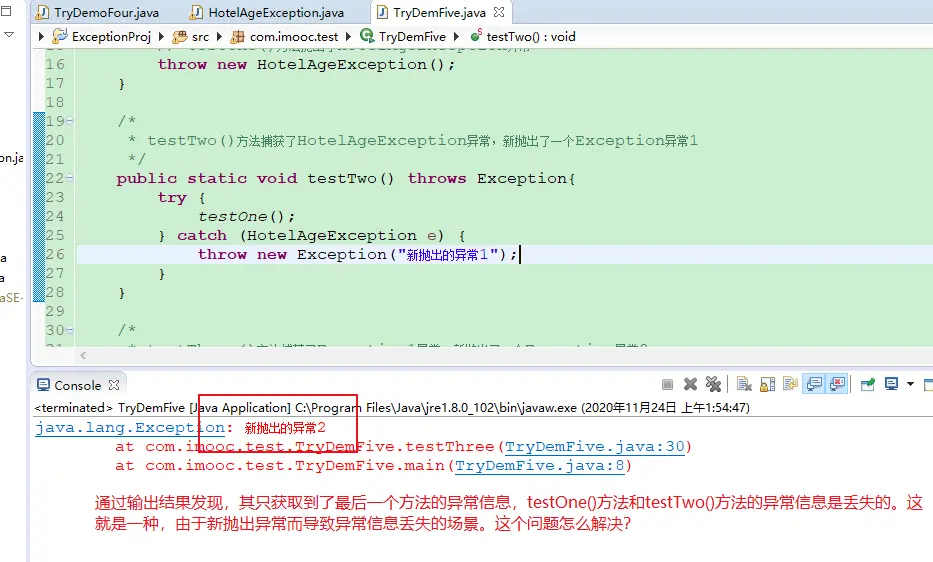Select the TryDemFive.java tab
Screen dimensions: 933x562
tap(439, 13)
